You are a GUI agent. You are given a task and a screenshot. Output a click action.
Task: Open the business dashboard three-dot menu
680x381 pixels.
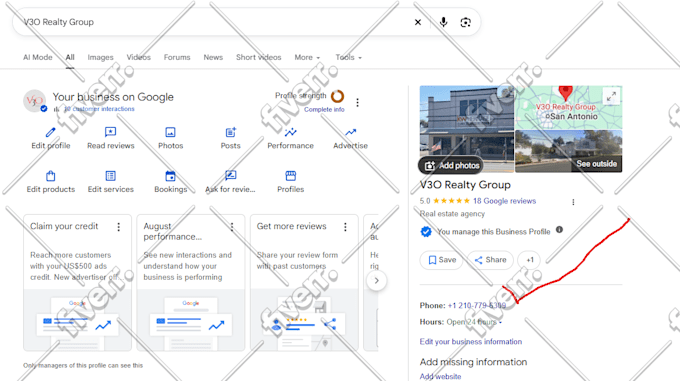[357, 102]
